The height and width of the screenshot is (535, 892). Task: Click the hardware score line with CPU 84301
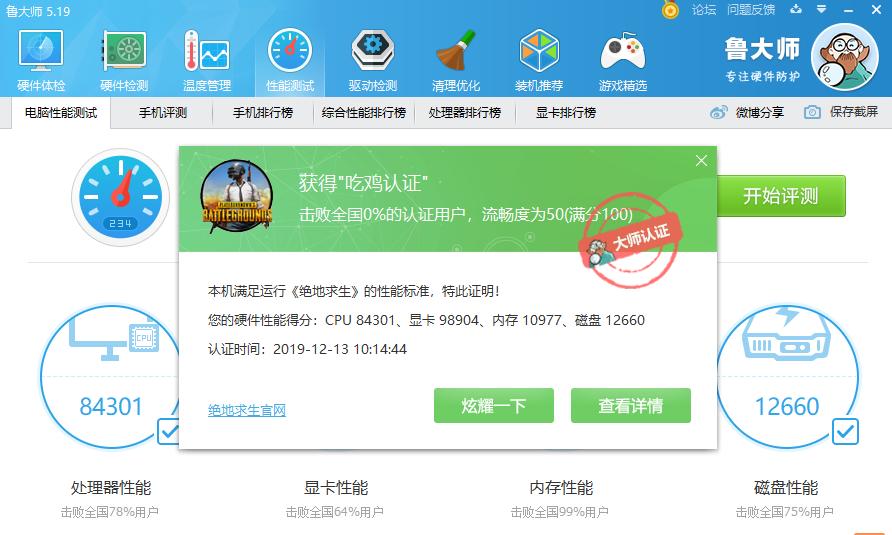point(426,320)
